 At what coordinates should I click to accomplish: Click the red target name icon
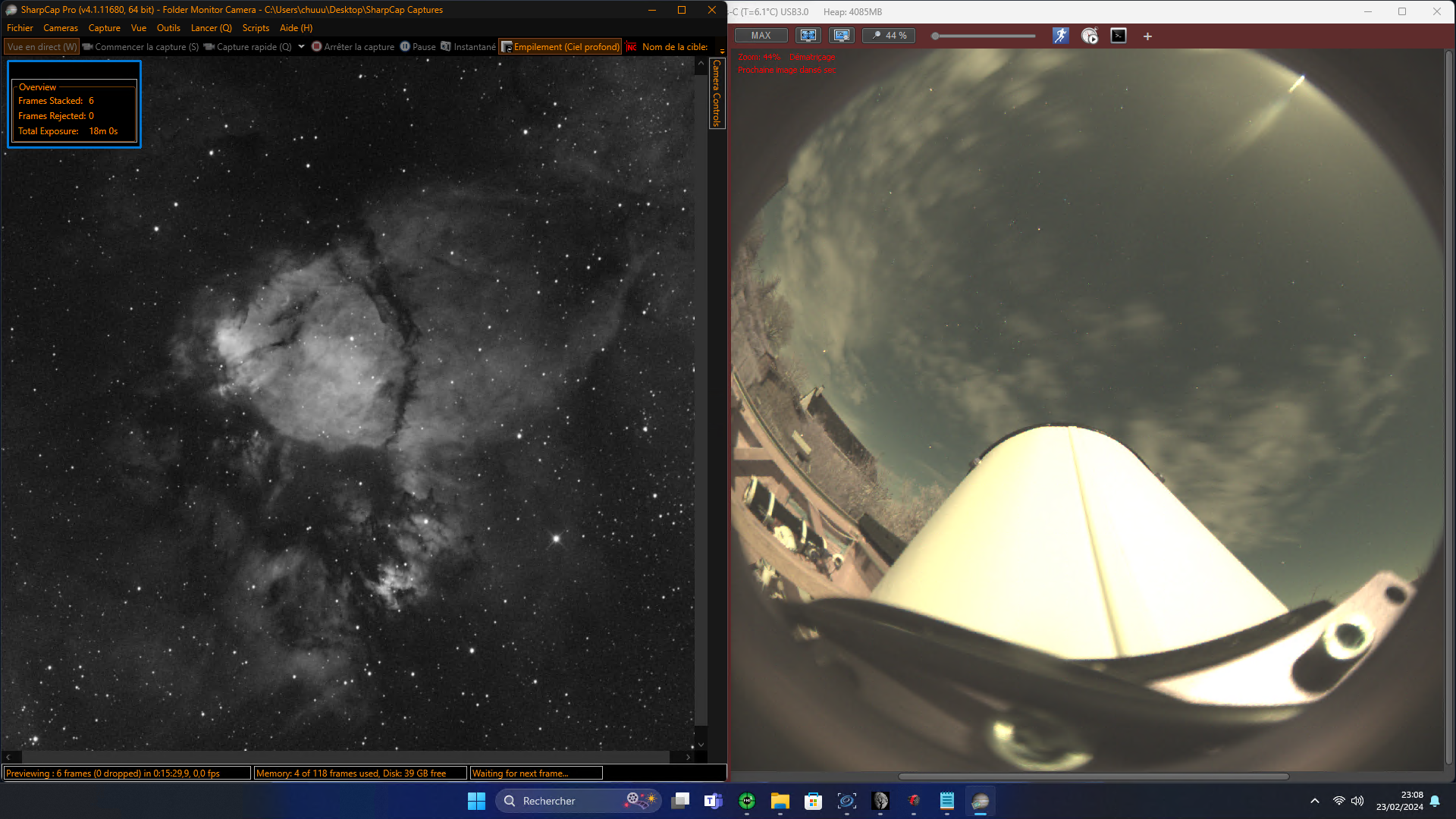click(x=631, y=47)
